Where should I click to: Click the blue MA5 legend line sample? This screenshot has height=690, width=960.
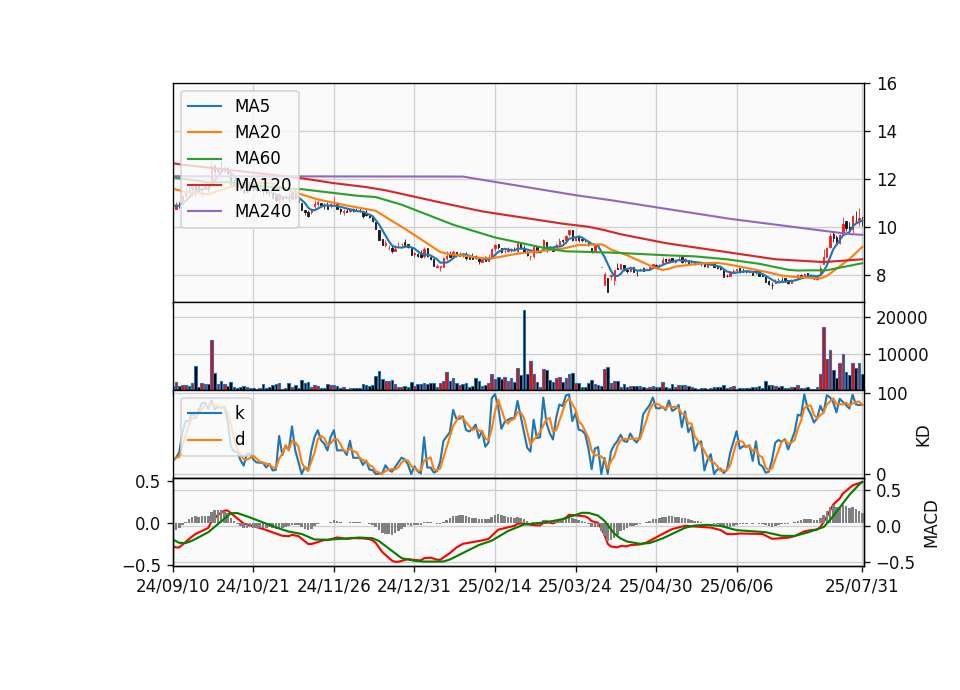coord(204,106)
